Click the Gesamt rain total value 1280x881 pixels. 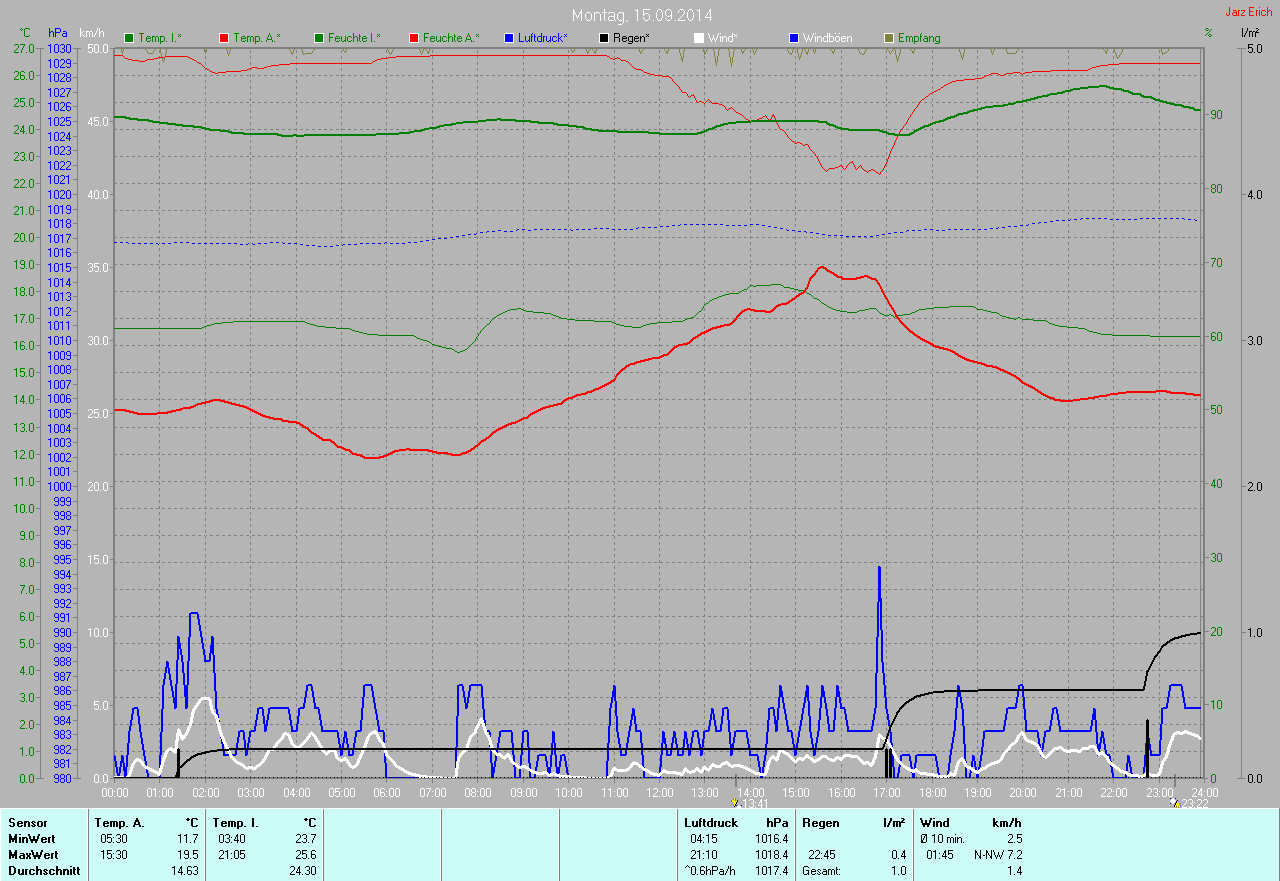coord(900,871)
